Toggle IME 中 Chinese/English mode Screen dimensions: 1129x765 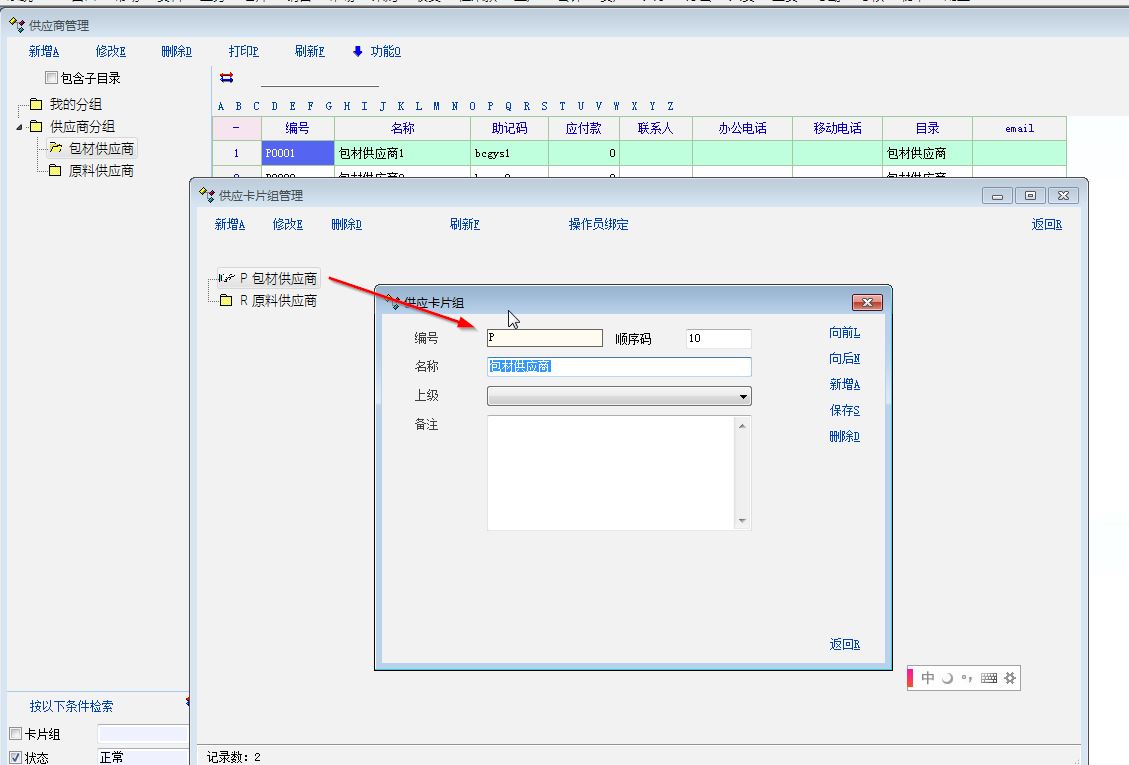tap(928, 678)
